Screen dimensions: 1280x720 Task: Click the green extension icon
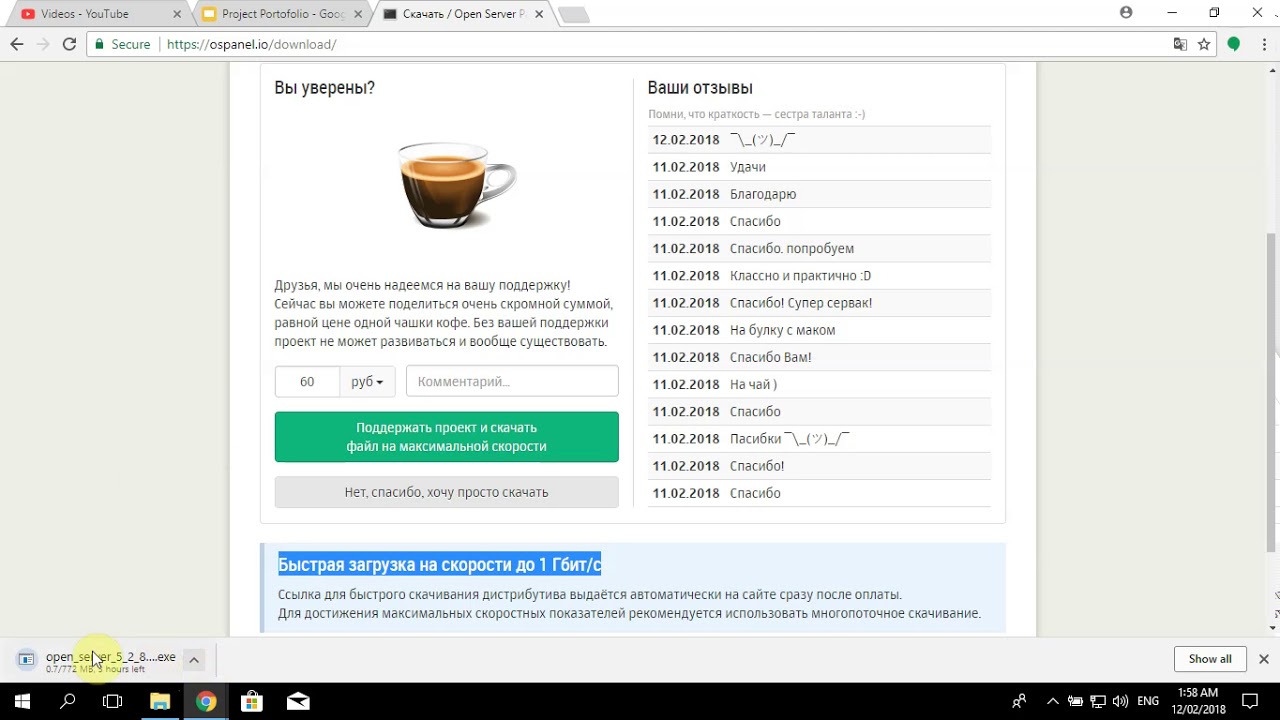1233,44
